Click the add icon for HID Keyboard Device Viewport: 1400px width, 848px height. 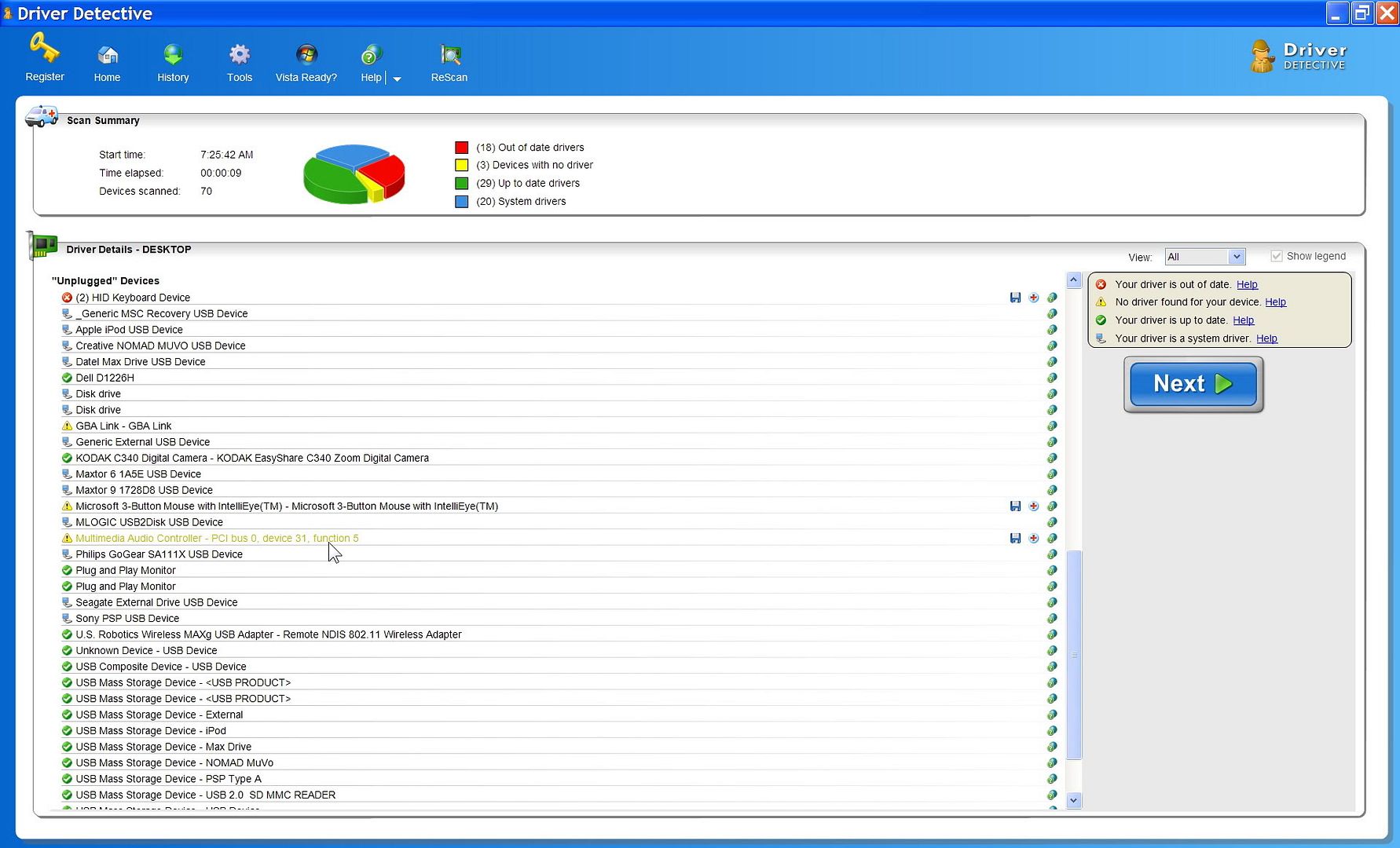(1034, 298)
